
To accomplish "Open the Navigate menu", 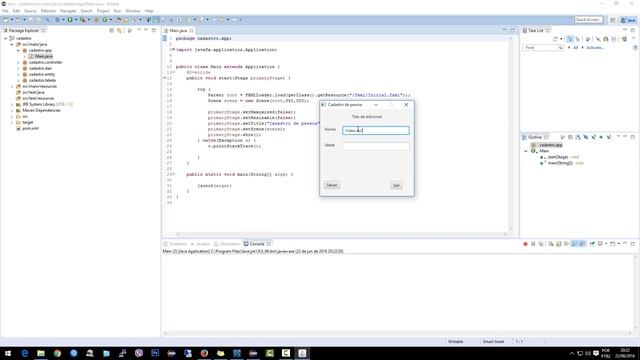I will coord(68,11).
